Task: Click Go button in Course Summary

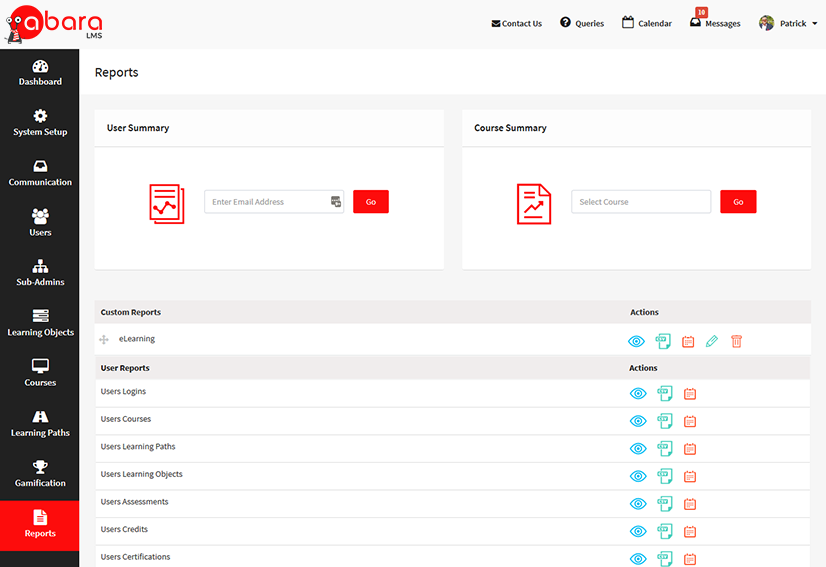Action: tap(738, 202)
